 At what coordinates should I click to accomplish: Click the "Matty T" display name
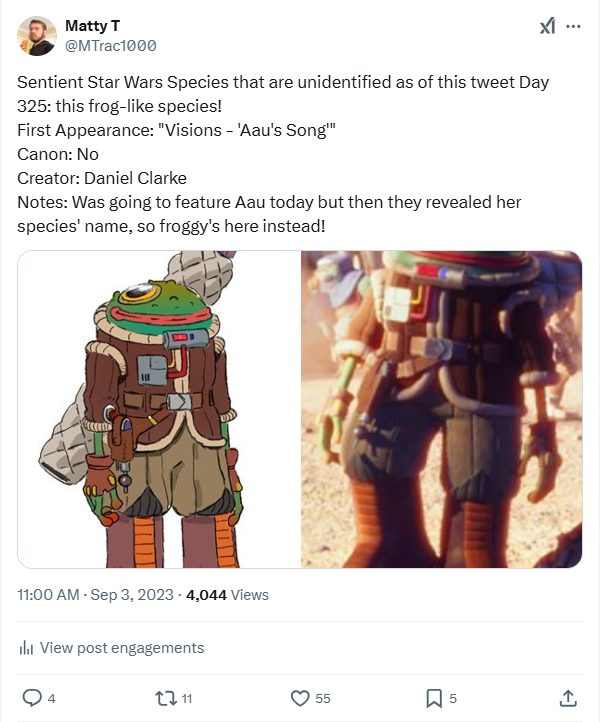click(x=92, y=25)
